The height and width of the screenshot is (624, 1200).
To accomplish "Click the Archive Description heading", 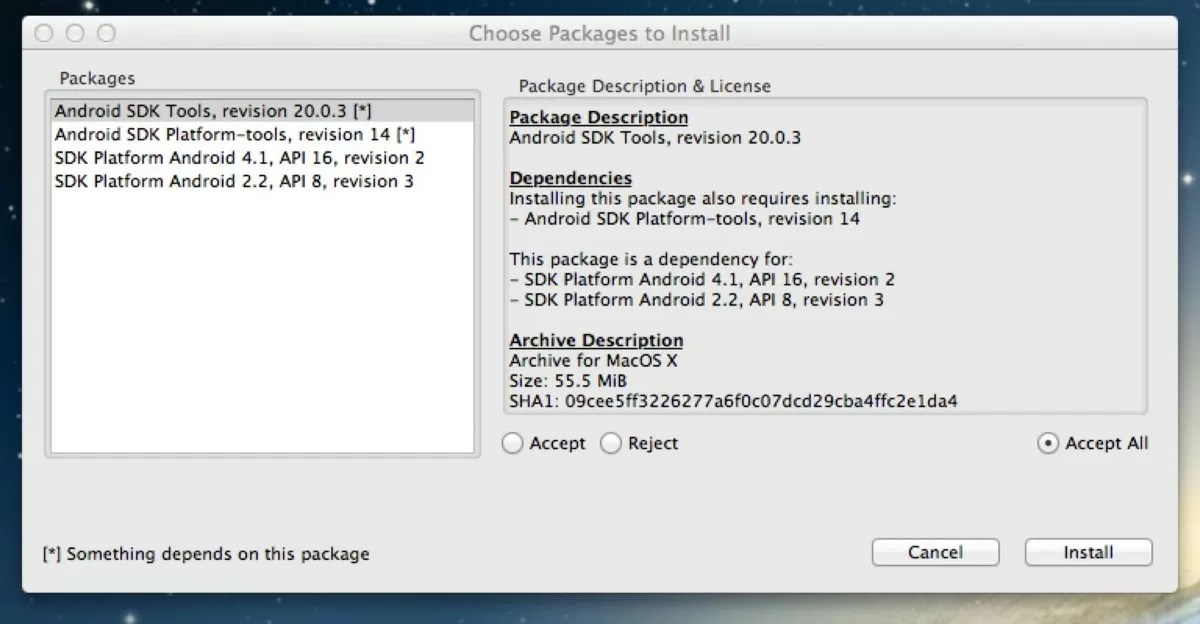I will (596, 340).
